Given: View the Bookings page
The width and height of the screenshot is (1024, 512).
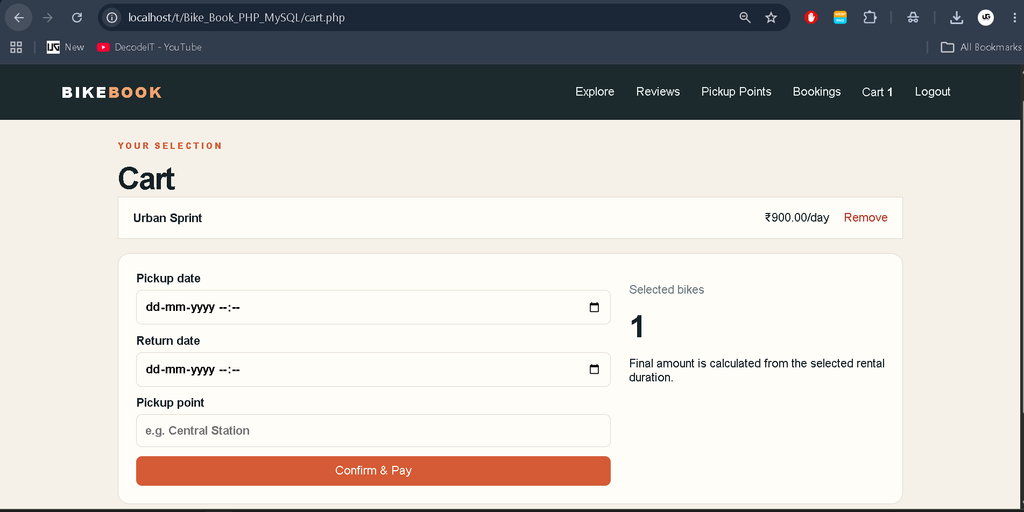Looking at the screenshot, I should click(x=816, y=92).
